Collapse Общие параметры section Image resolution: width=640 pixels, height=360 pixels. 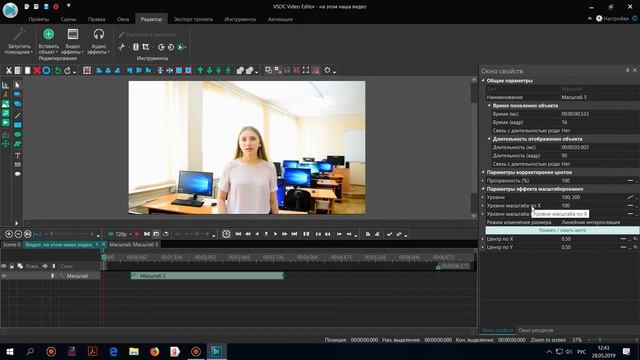(483, 80)
